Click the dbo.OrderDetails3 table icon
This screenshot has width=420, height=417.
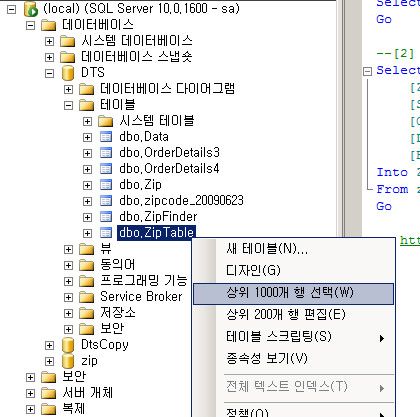pyautogui.click(x=106, y=153)
